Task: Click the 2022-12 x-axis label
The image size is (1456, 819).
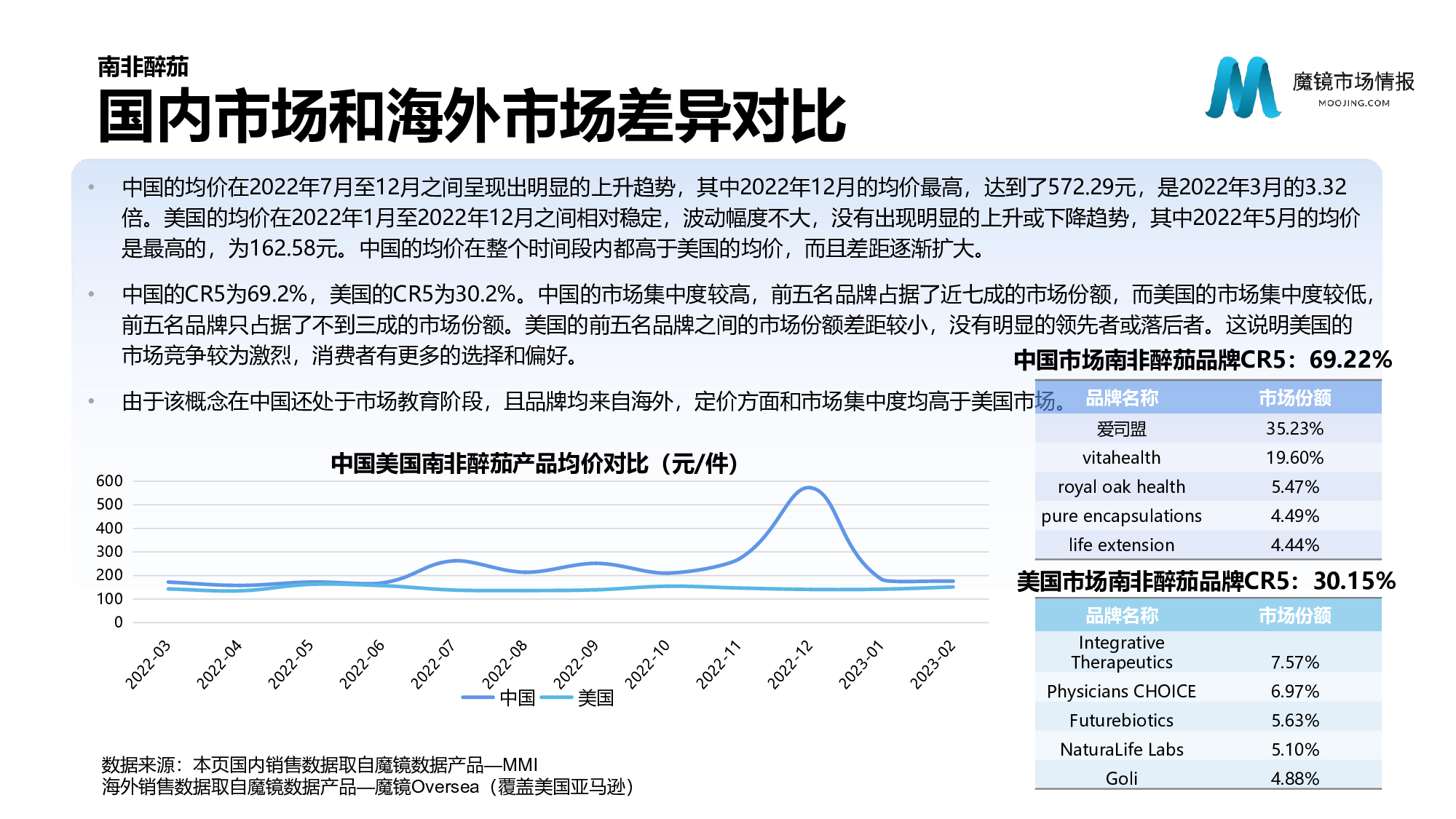Action: coord(791,664)
